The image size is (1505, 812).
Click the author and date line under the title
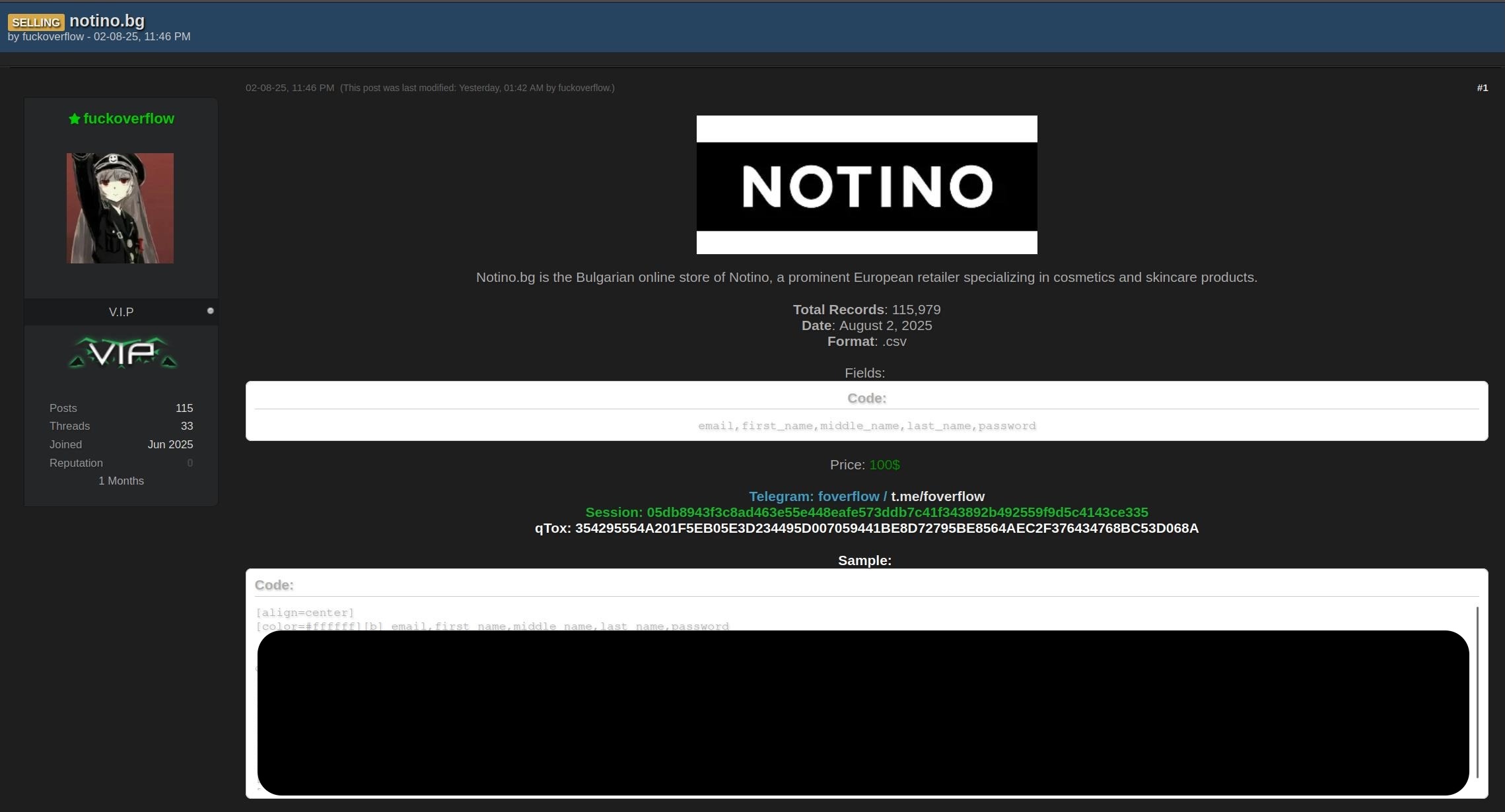pos(99,37)
